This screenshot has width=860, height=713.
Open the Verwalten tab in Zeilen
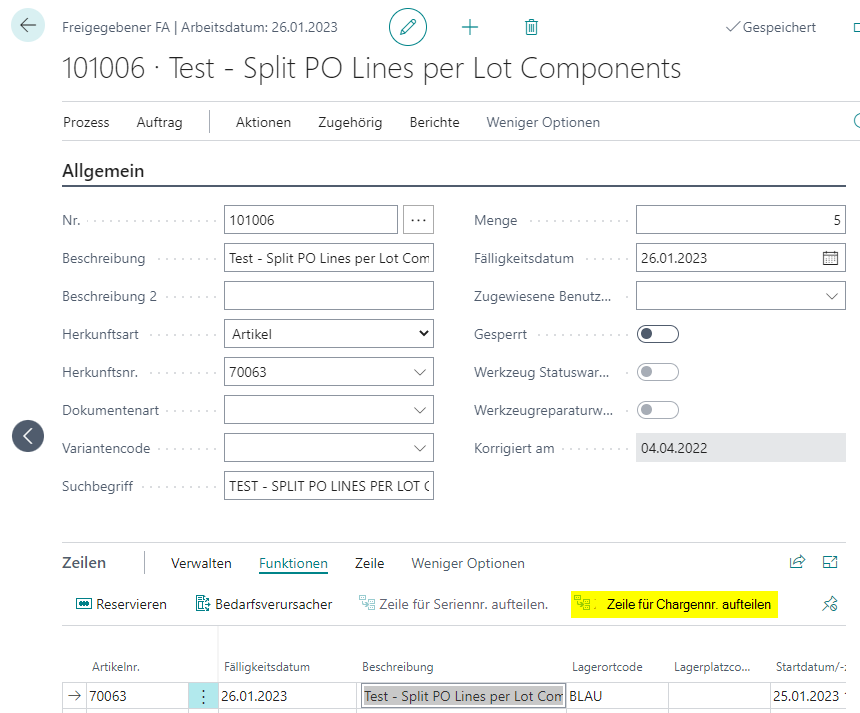tap(201, 563)
